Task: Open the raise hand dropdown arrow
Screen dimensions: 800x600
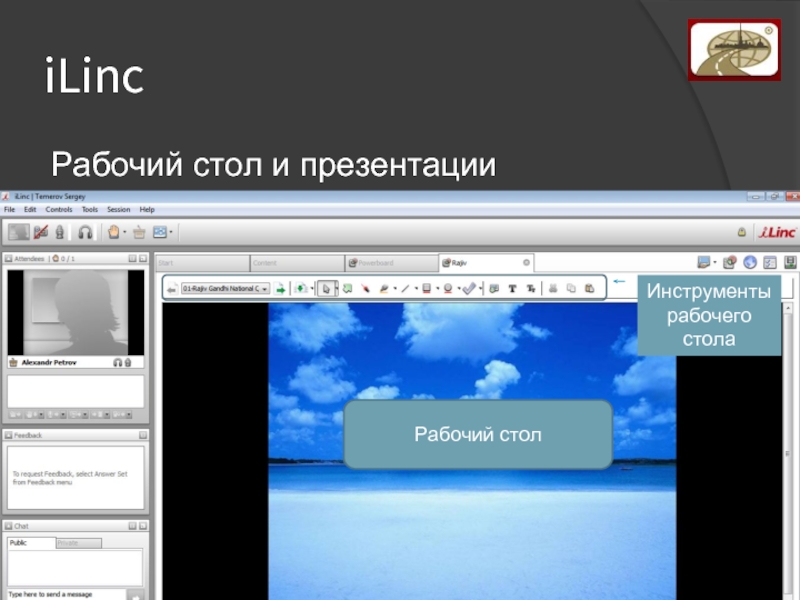Action: (124, 232)
